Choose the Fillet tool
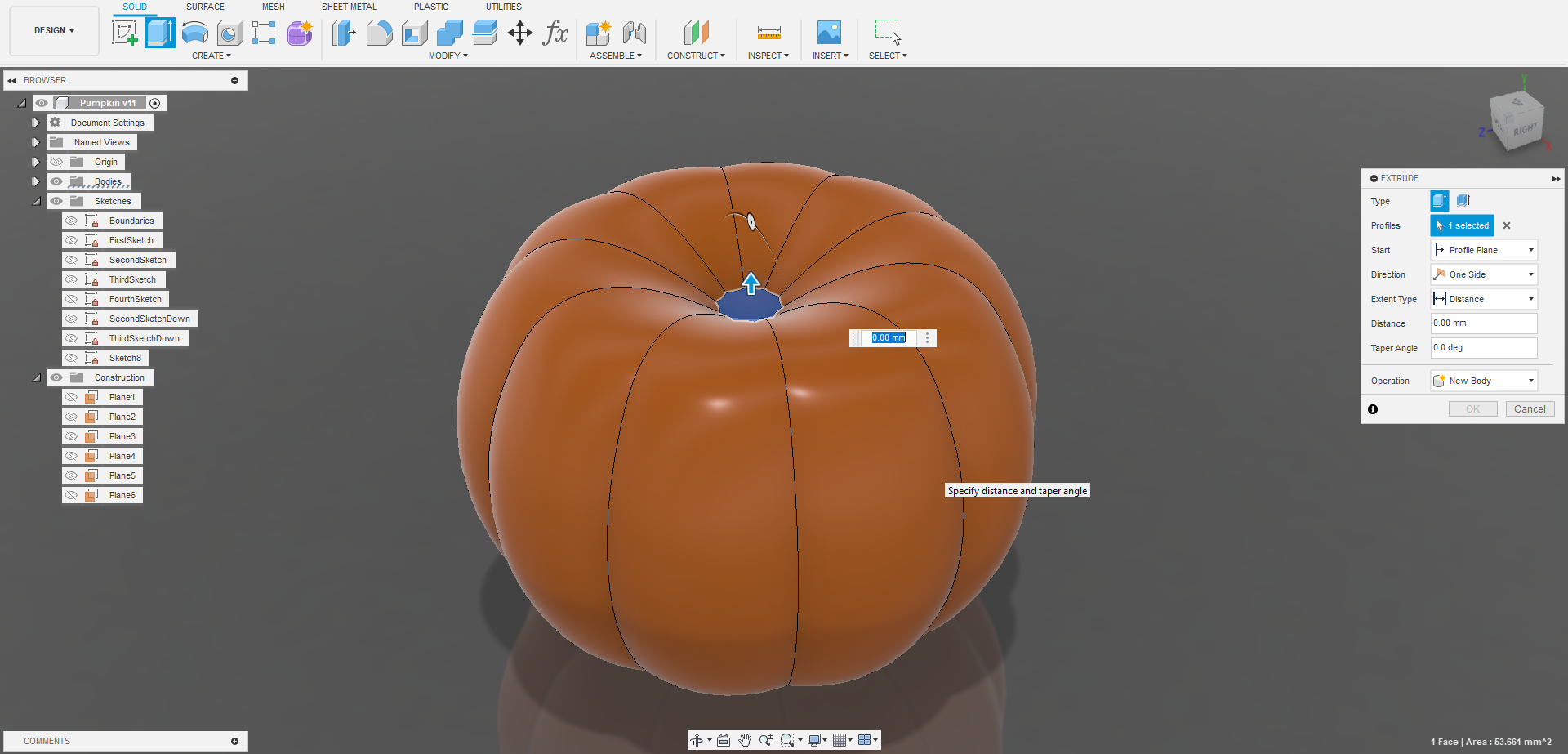Image resolution: width=1568 pixels, height=754 pixels. pos(379,33)
